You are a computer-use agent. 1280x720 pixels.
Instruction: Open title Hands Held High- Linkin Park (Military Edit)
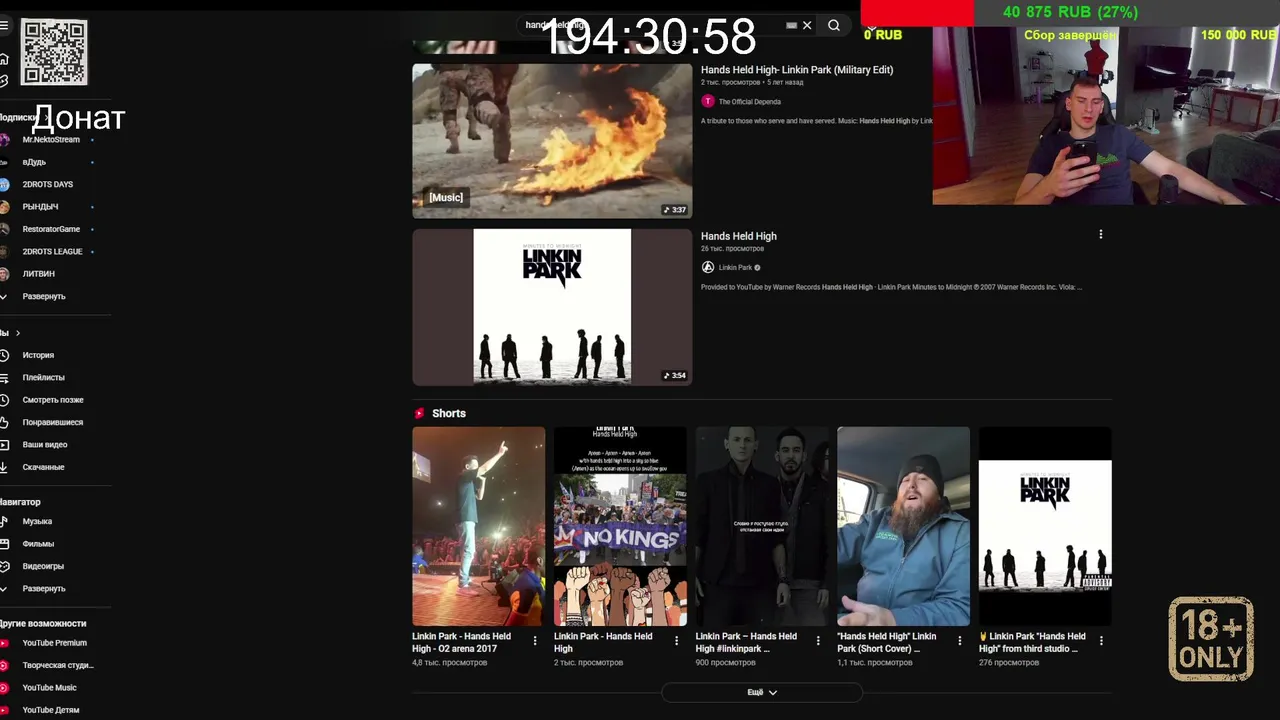pyautogui.click(x=797, y=70)
